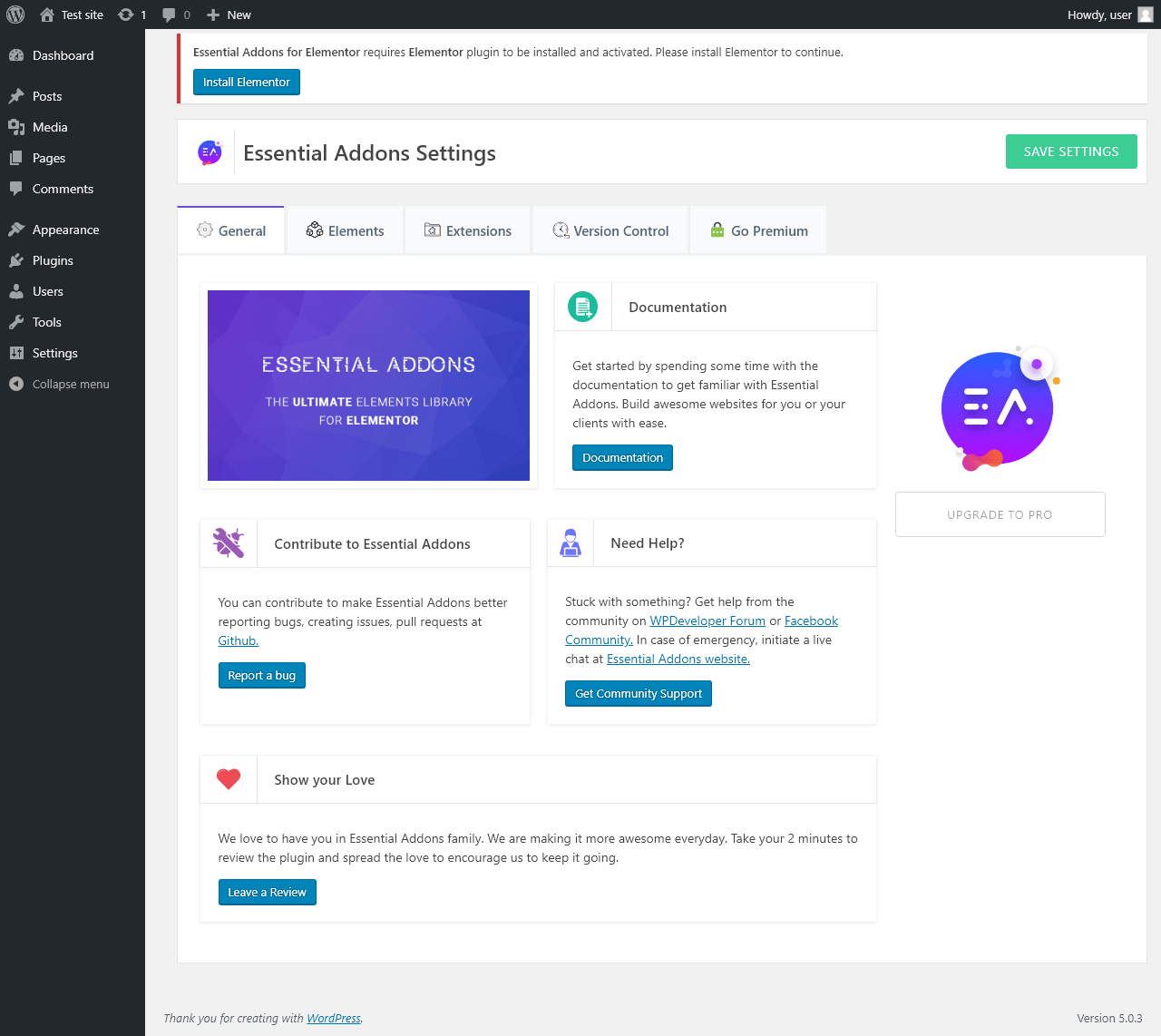This screenshot has height=1036, width=1161.
Task: Switch to the General tab
Action: tap(231, 230)
